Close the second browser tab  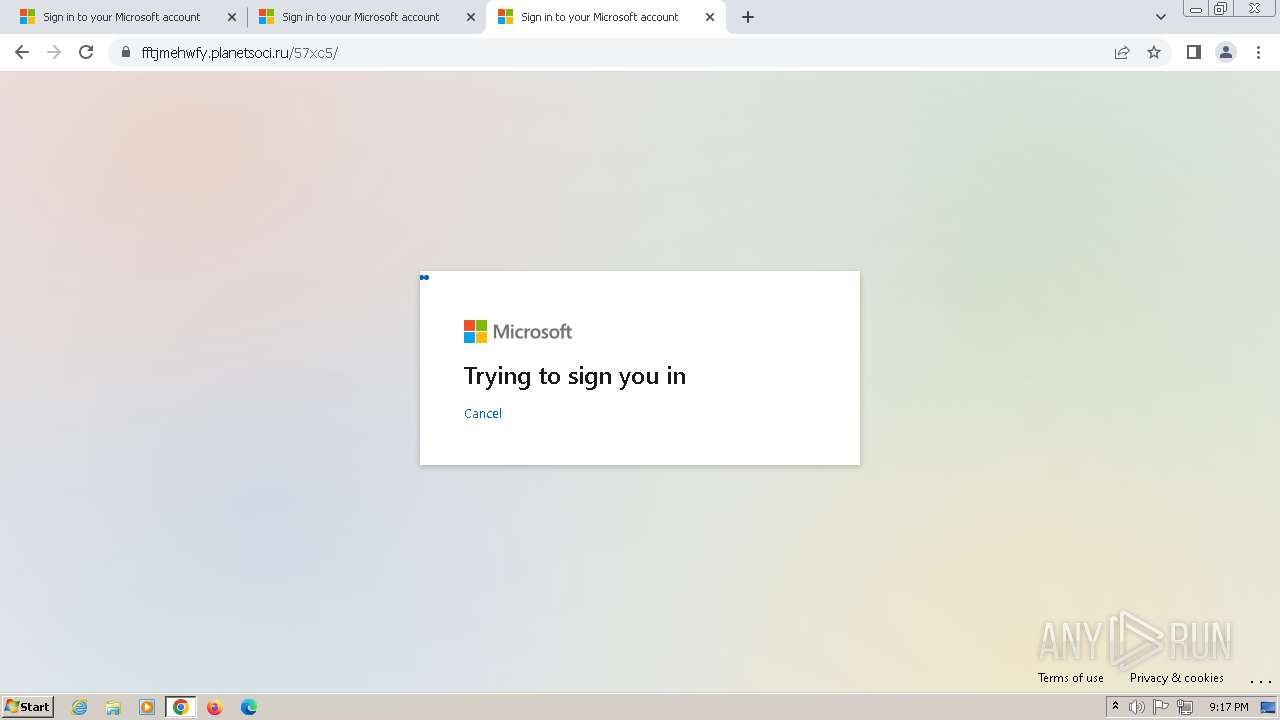click(x=471, y=17)
